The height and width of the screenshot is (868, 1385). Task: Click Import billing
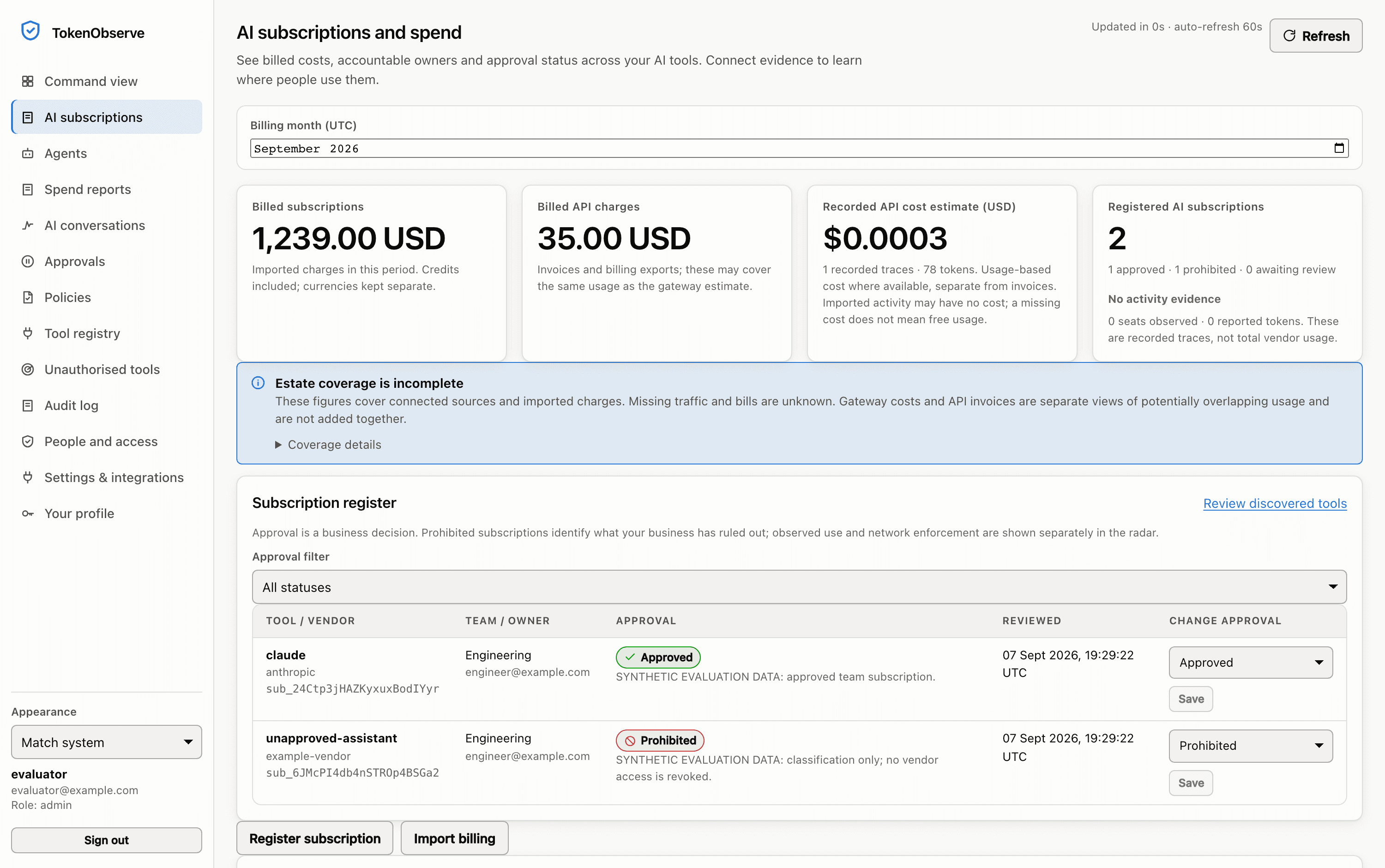[454, 838]
